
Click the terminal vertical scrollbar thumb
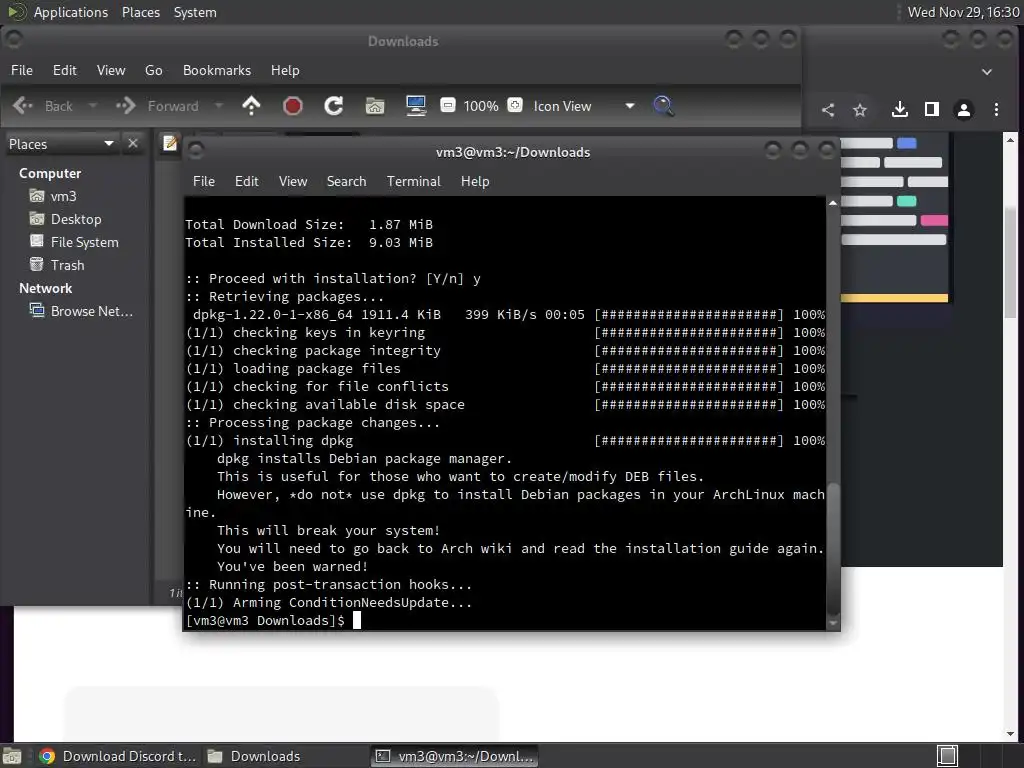(x=833, y=547)
